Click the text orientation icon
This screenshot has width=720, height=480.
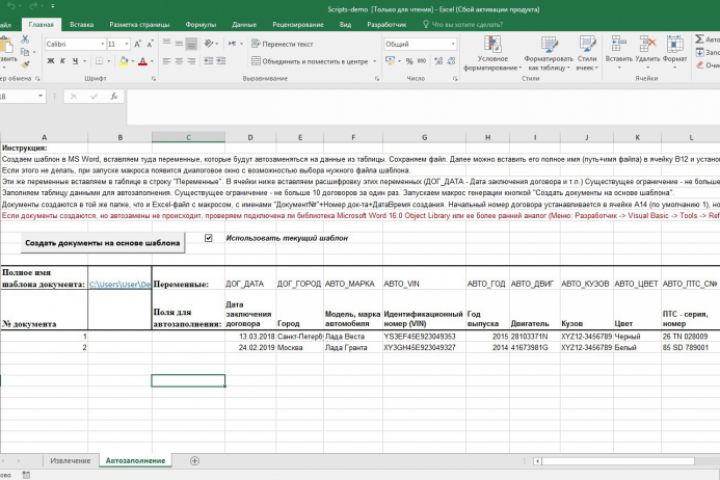click(209, 44)
